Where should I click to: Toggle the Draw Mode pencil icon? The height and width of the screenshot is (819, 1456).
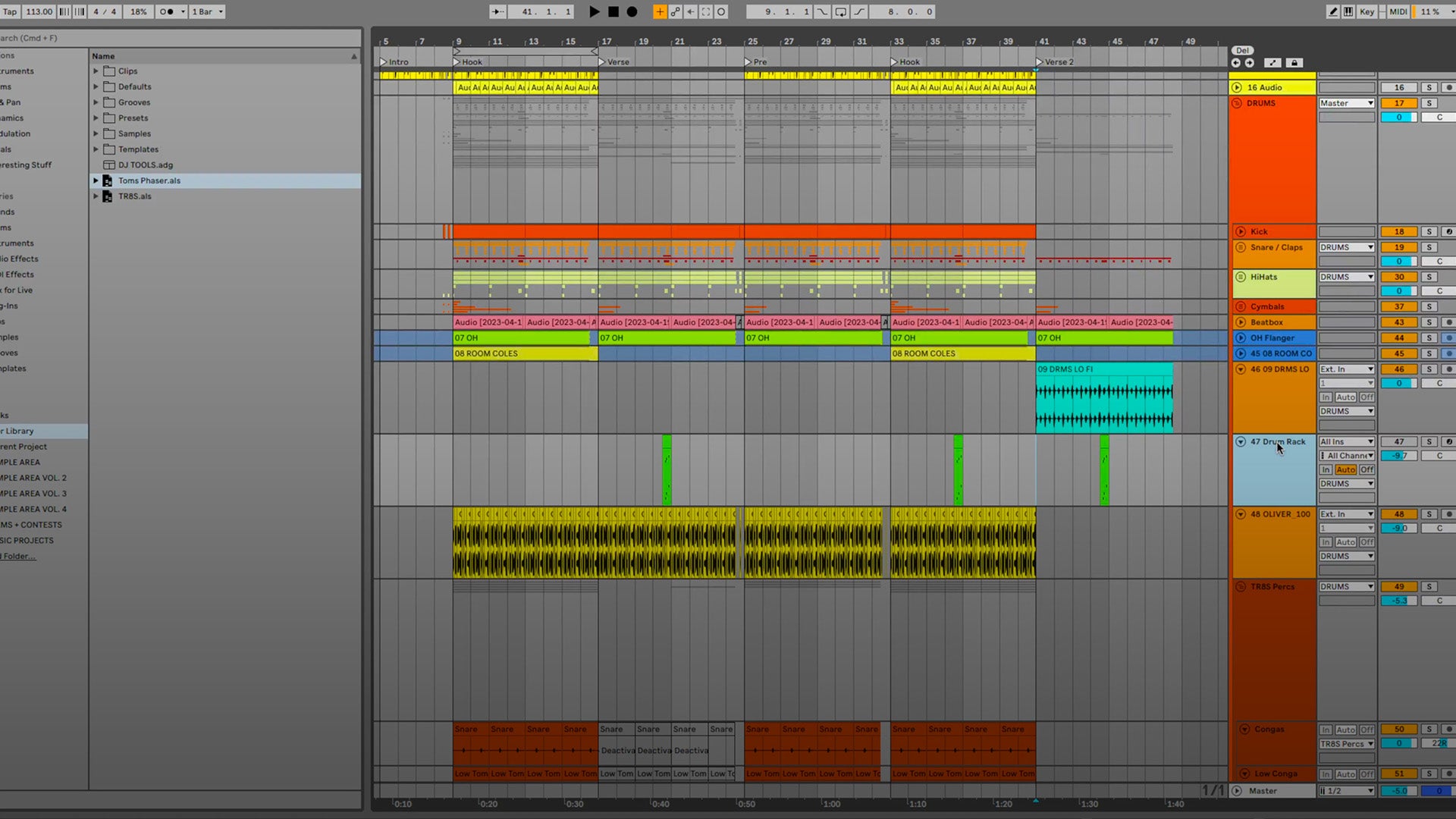tap(1332, 11)
